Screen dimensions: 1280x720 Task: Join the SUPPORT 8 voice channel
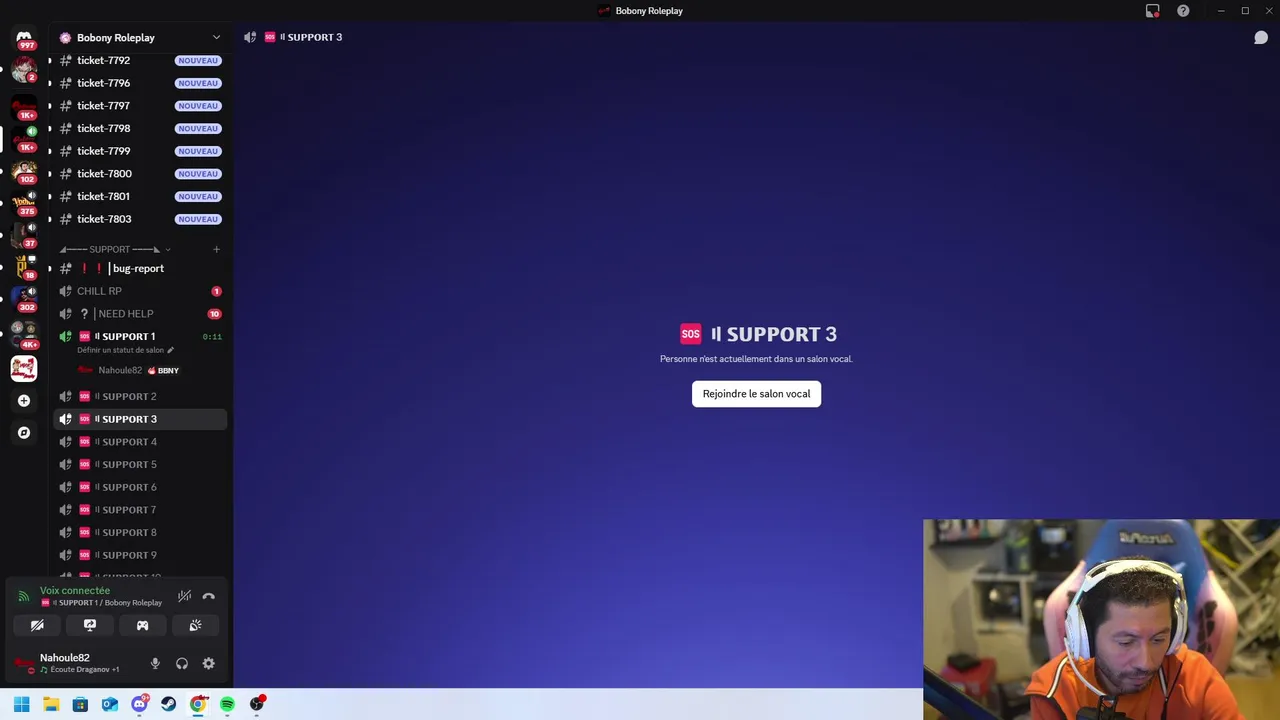pyautogui.click(x=140, y=532)
